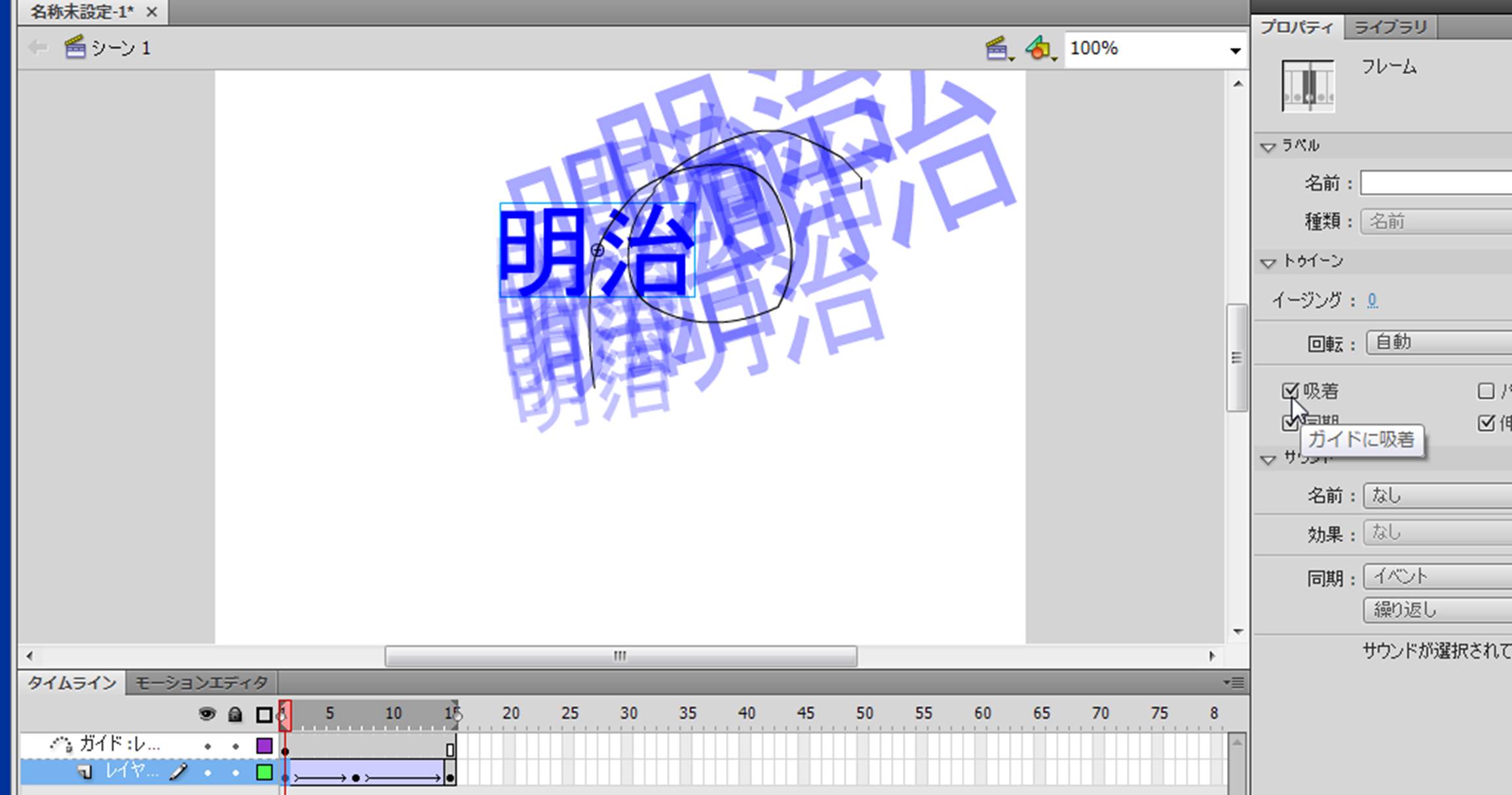Click the outline square icon in timeline header
This screenshot has width=1512, height=795.
pyautogui.click(x=264, y=714)
